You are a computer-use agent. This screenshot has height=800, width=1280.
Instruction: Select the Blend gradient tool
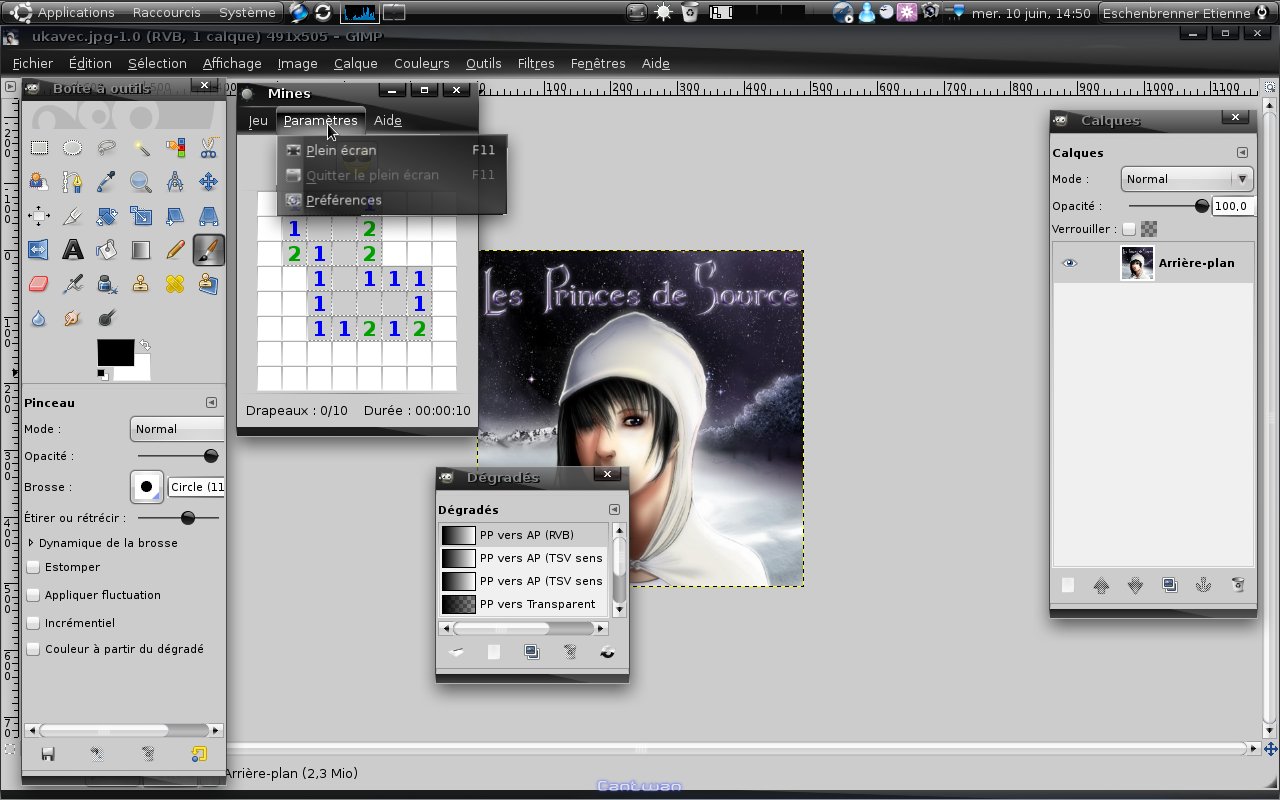141,250
